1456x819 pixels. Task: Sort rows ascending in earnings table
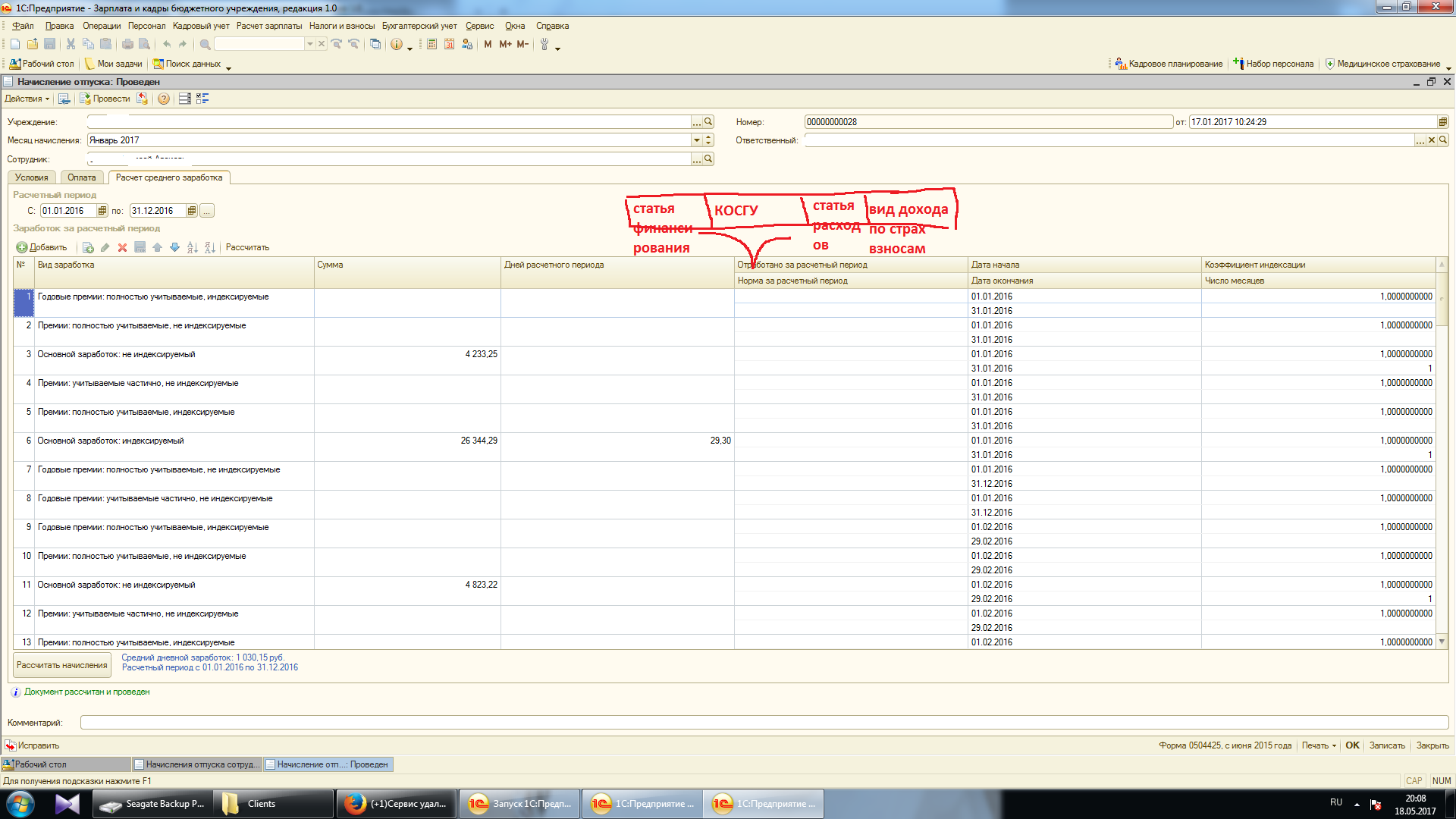click(x=192, y=247)
